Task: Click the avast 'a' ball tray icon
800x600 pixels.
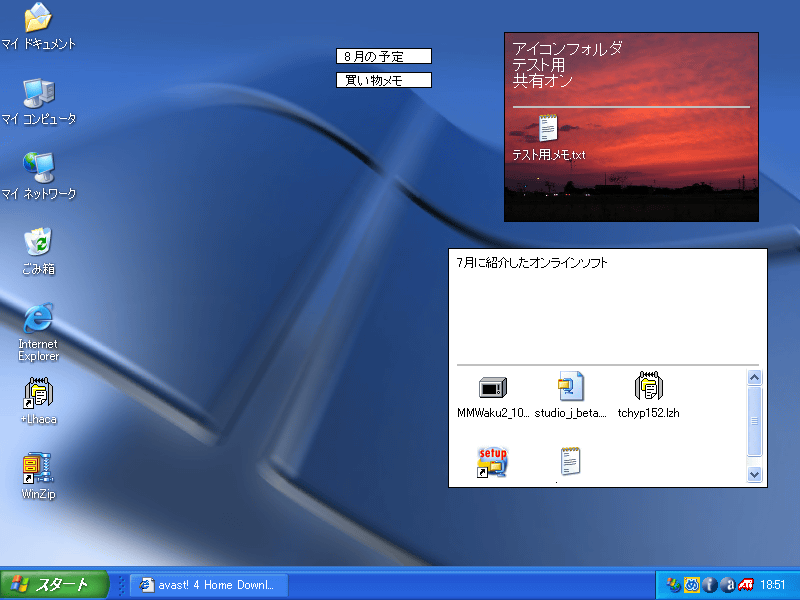Action: point(727,585)
